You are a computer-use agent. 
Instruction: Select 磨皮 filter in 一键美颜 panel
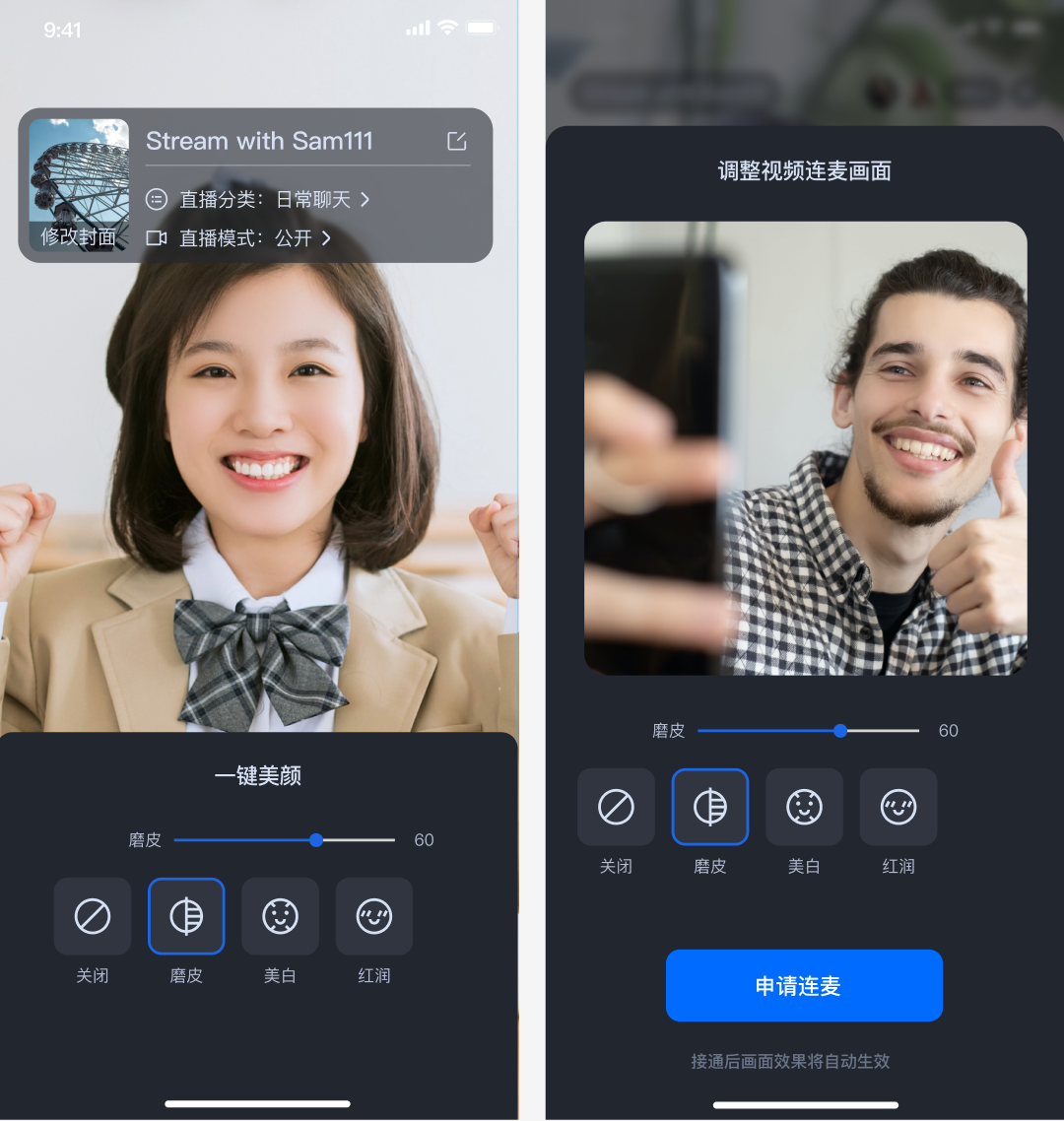pos(186,916)
